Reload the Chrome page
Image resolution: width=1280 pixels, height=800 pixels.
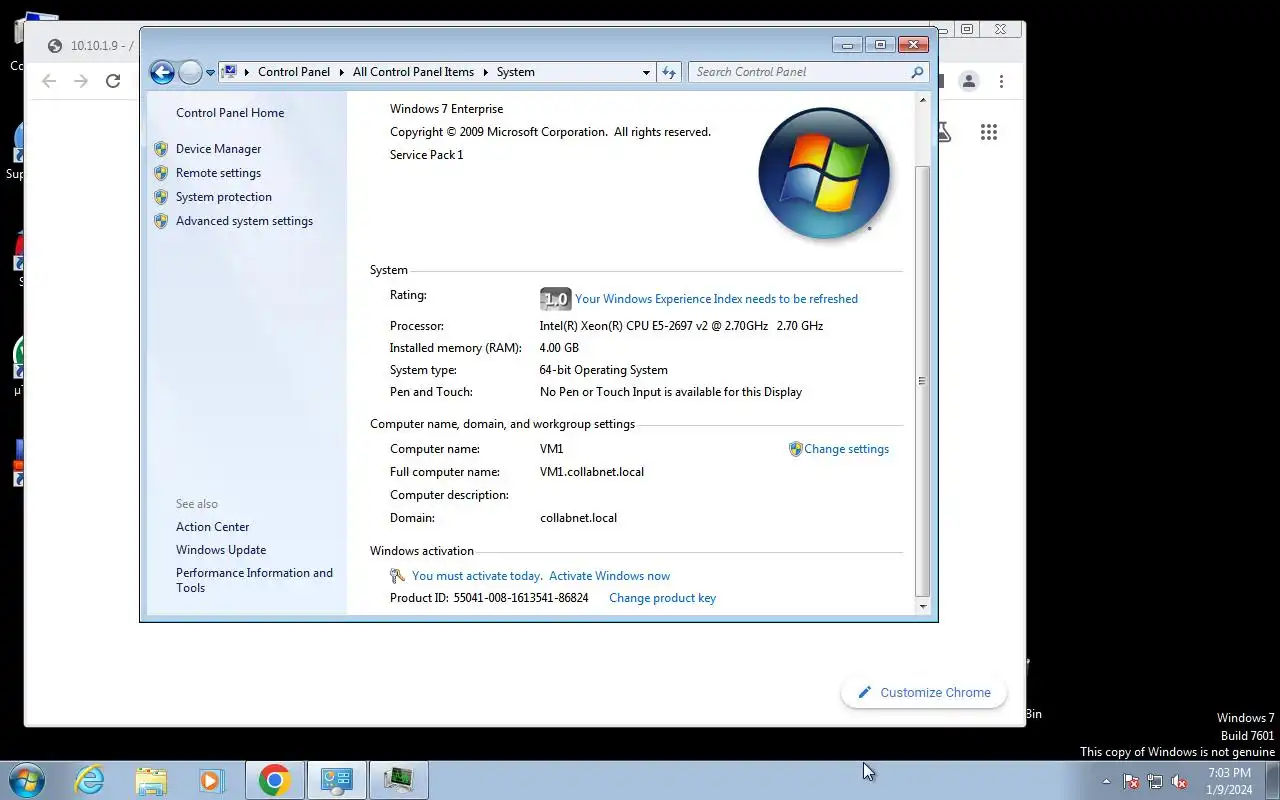coord(113,81)
